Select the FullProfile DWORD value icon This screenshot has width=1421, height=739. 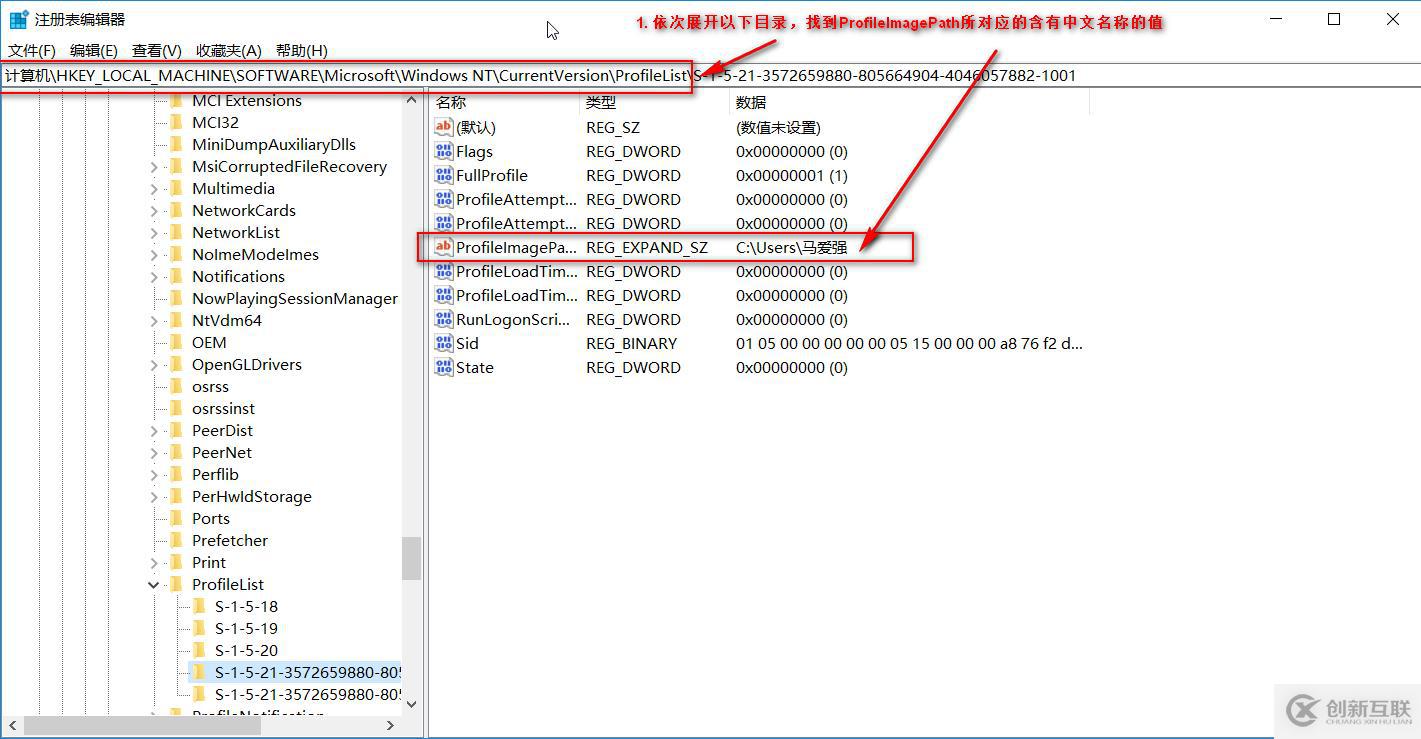pos(444,175)
